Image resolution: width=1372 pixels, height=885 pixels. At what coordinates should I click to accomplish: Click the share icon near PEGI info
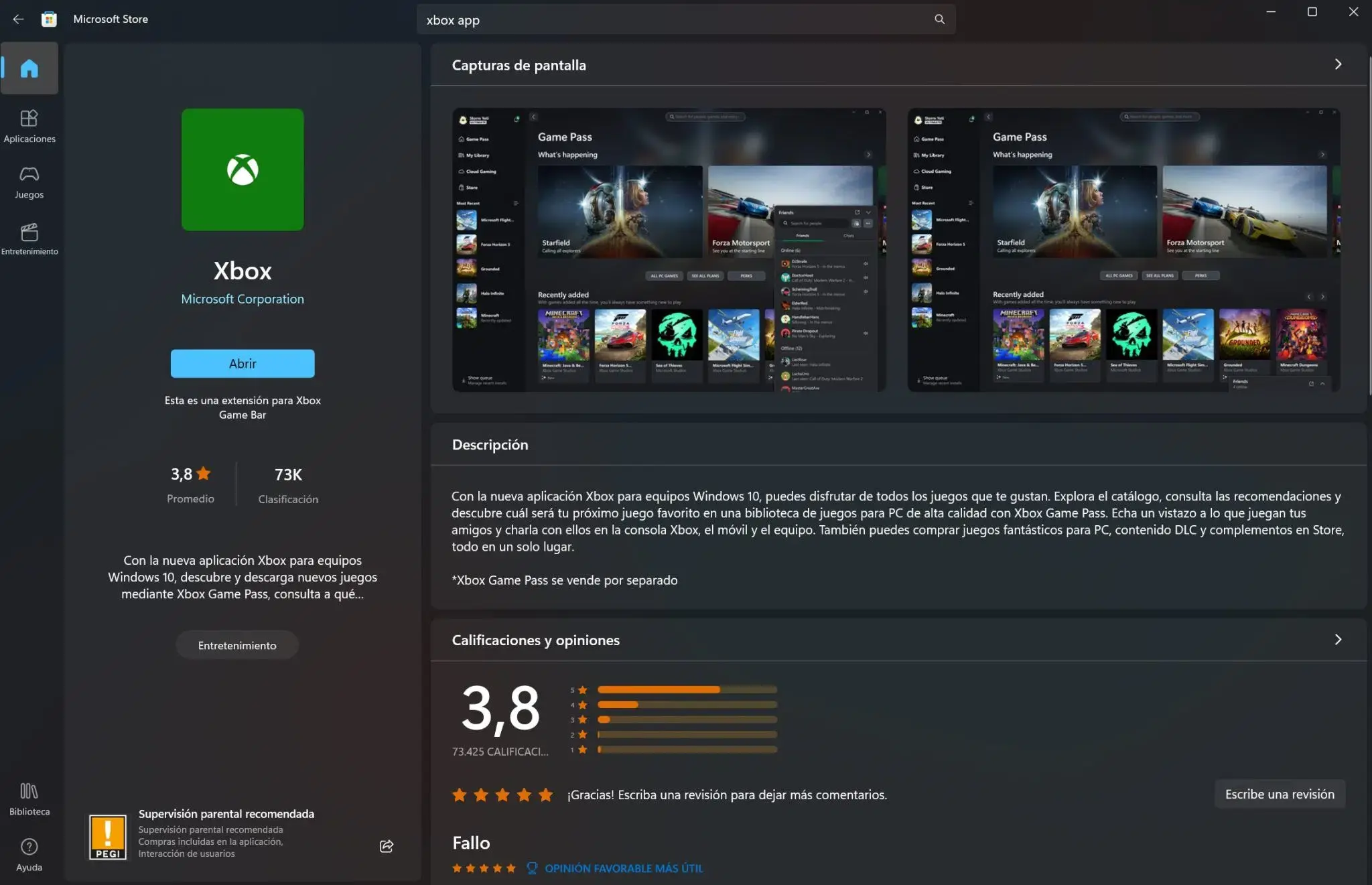(387, 846)
